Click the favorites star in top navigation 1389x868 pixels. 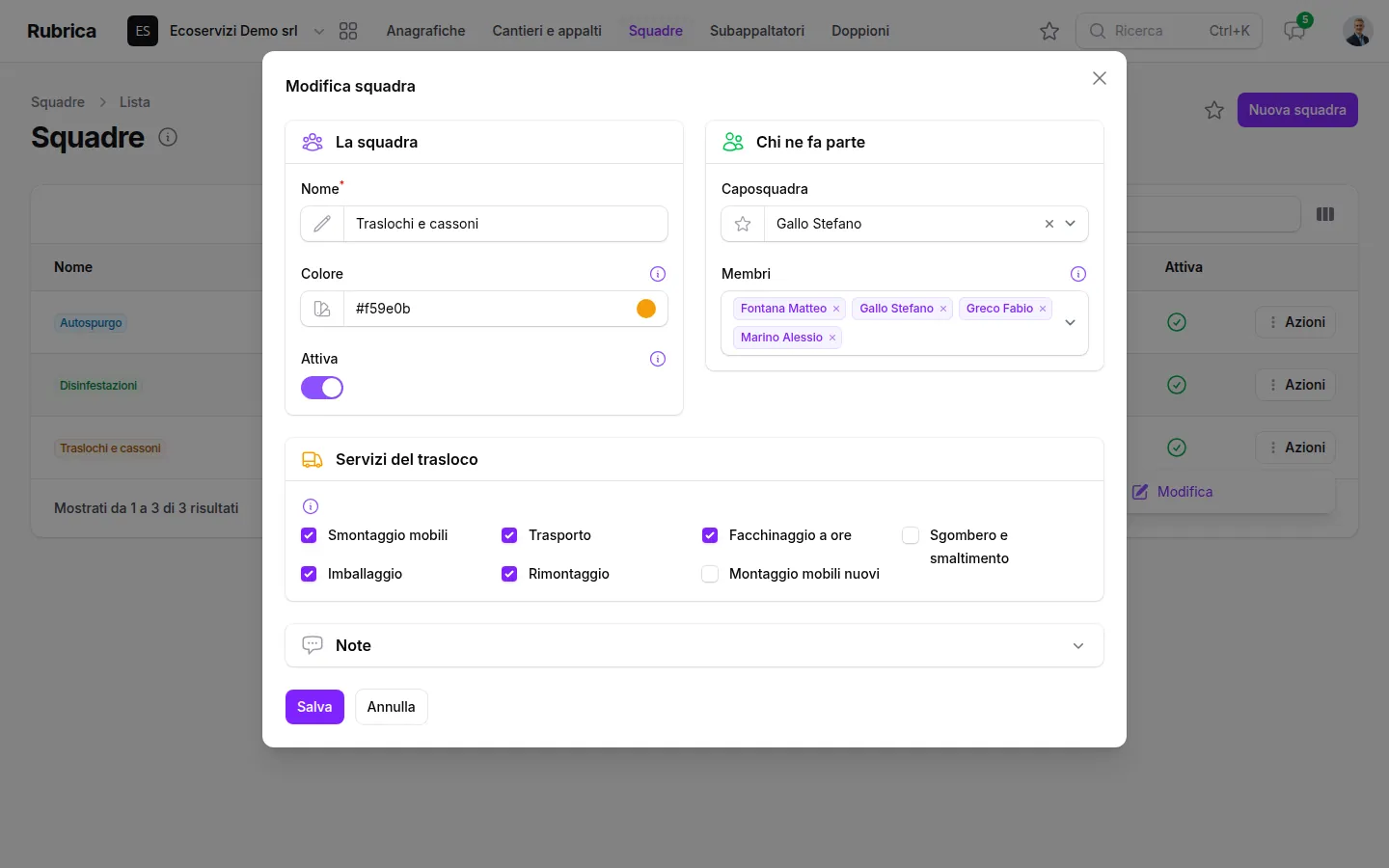1049,31
